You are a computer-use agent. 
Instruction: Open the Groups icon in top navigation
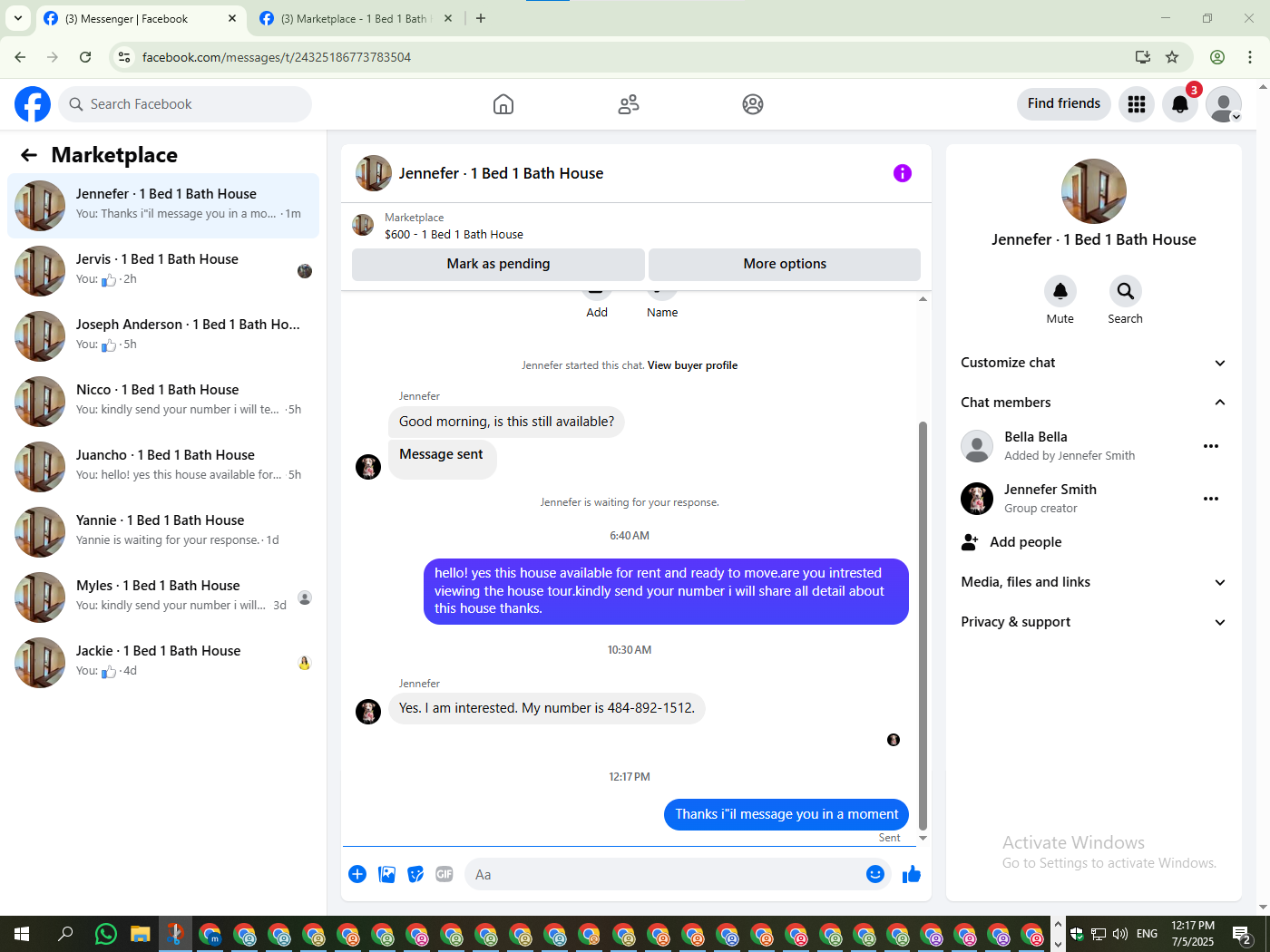pyautogui.click(x=753, y=104)
